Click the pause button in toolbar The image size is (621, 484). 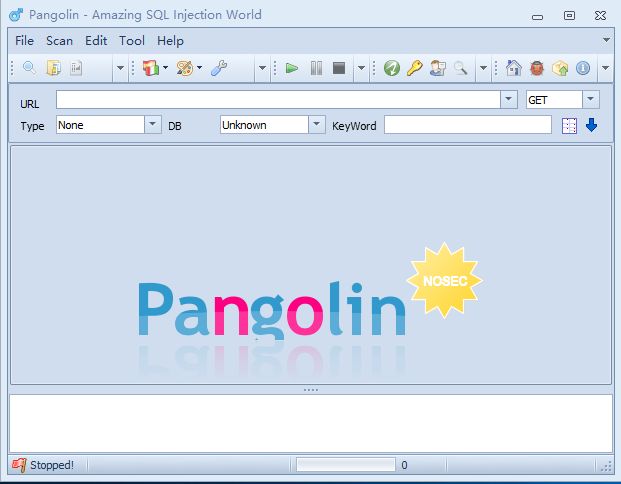[316, 68]
